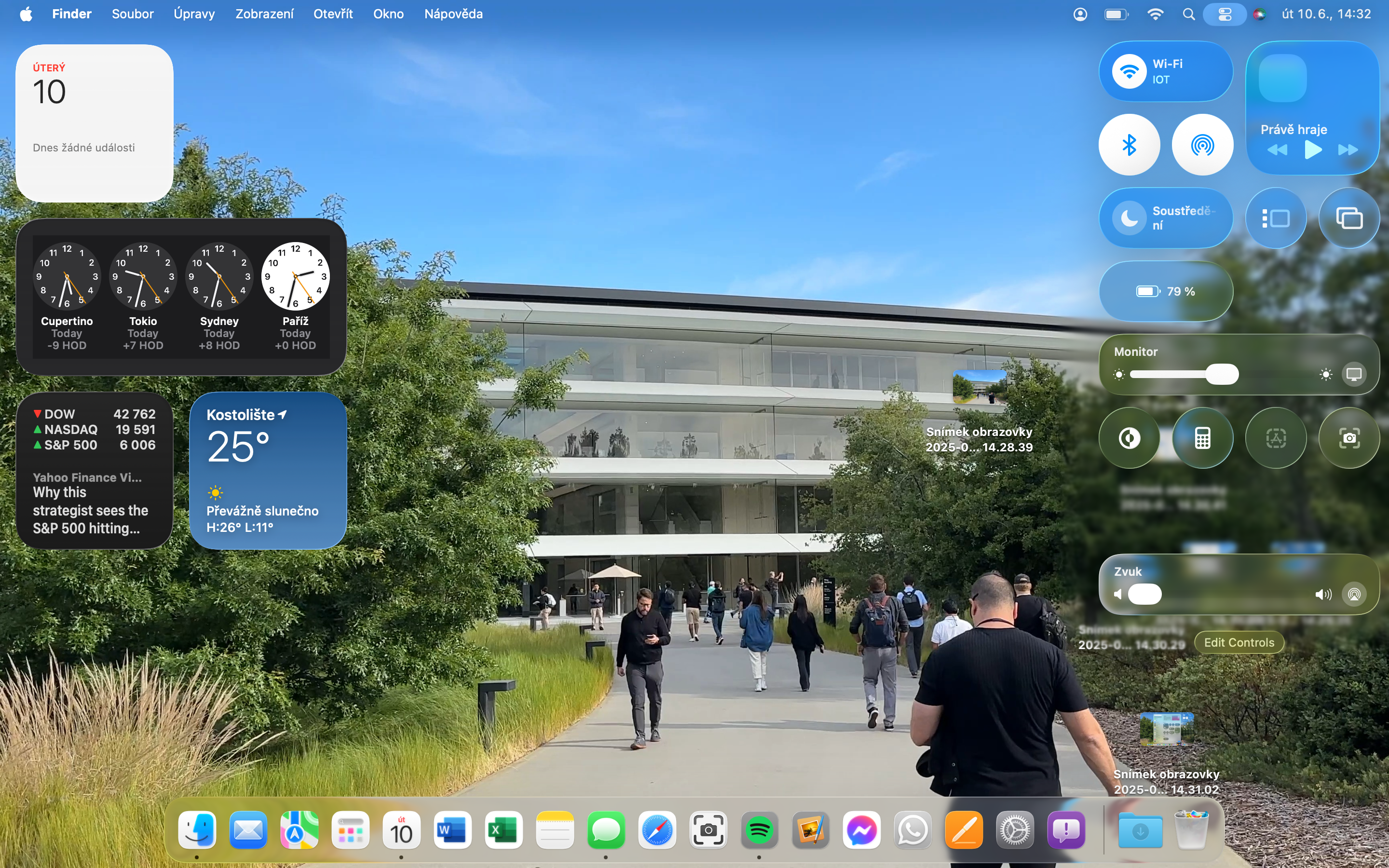This screenshot has height=868, width=1389.
Task: Open WhatsApp in the Dock
Action: tap(912, 830)
